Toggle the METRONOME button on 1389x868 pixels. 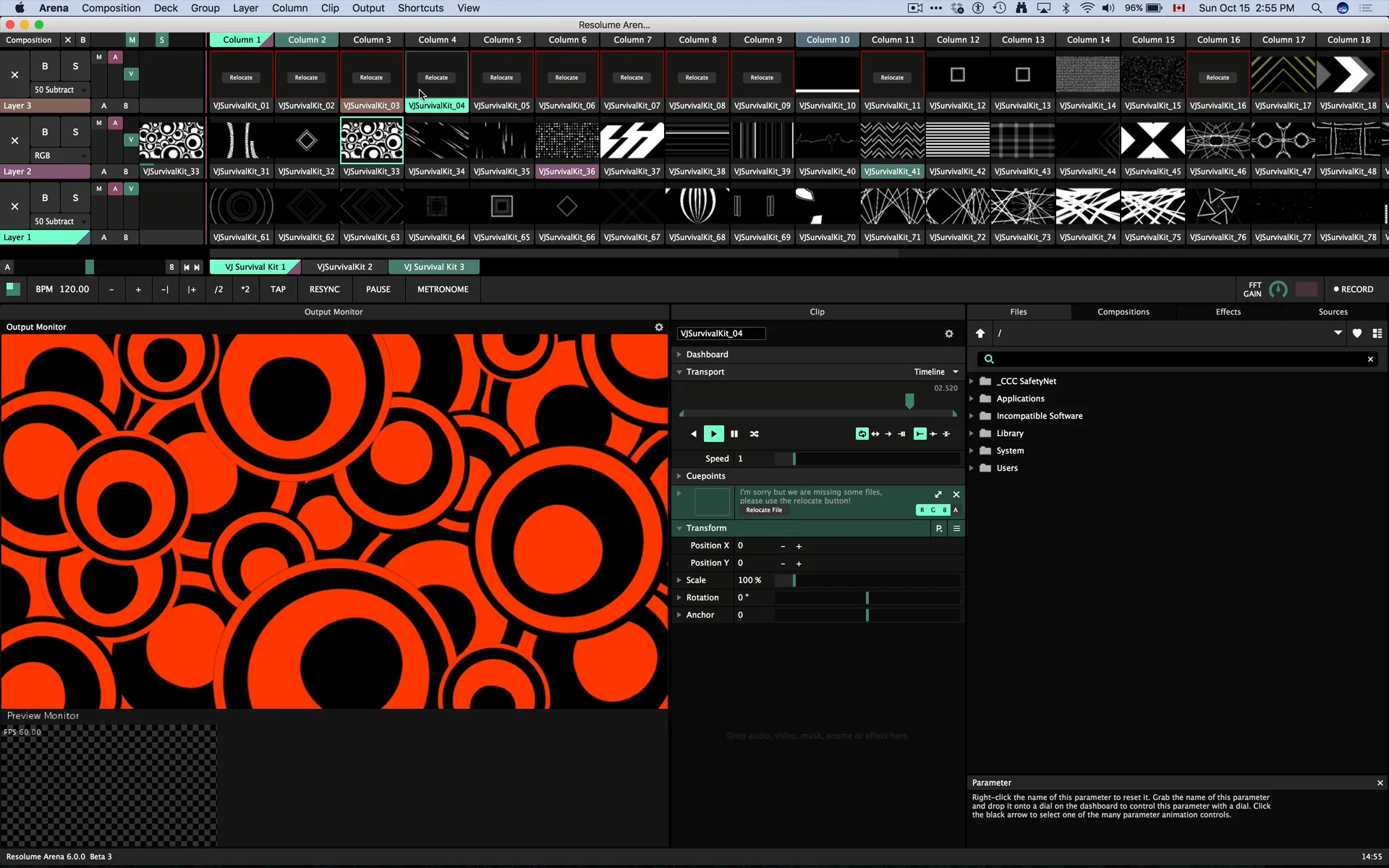click(x=444, y=289)
